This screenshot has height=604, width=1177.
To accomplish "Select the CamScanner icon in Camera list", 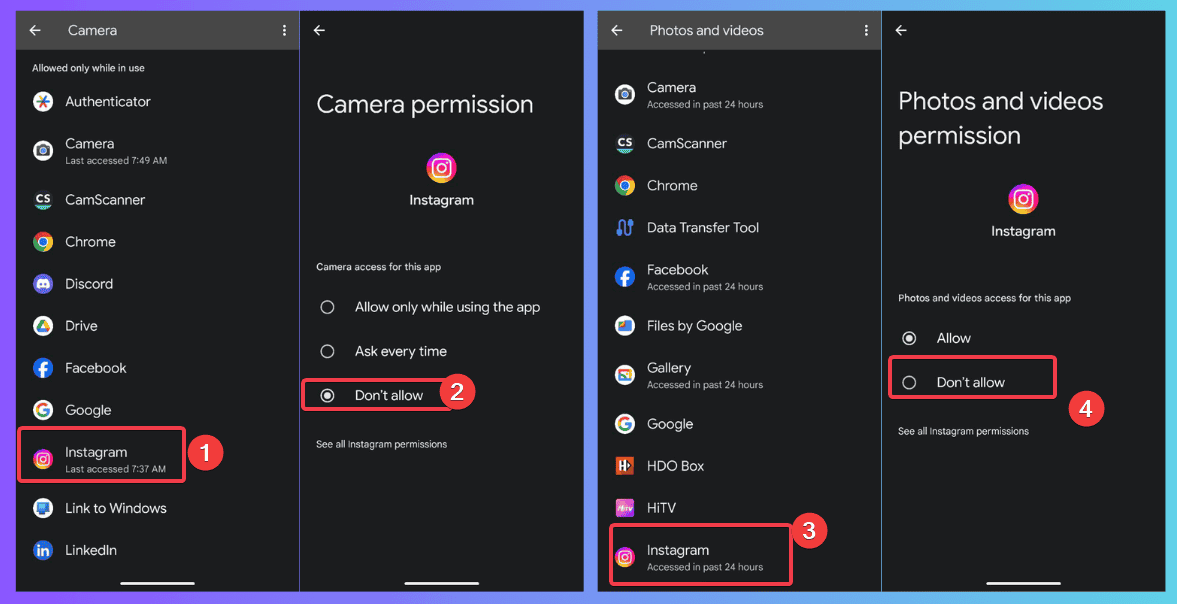I will (x=43, y=199).
